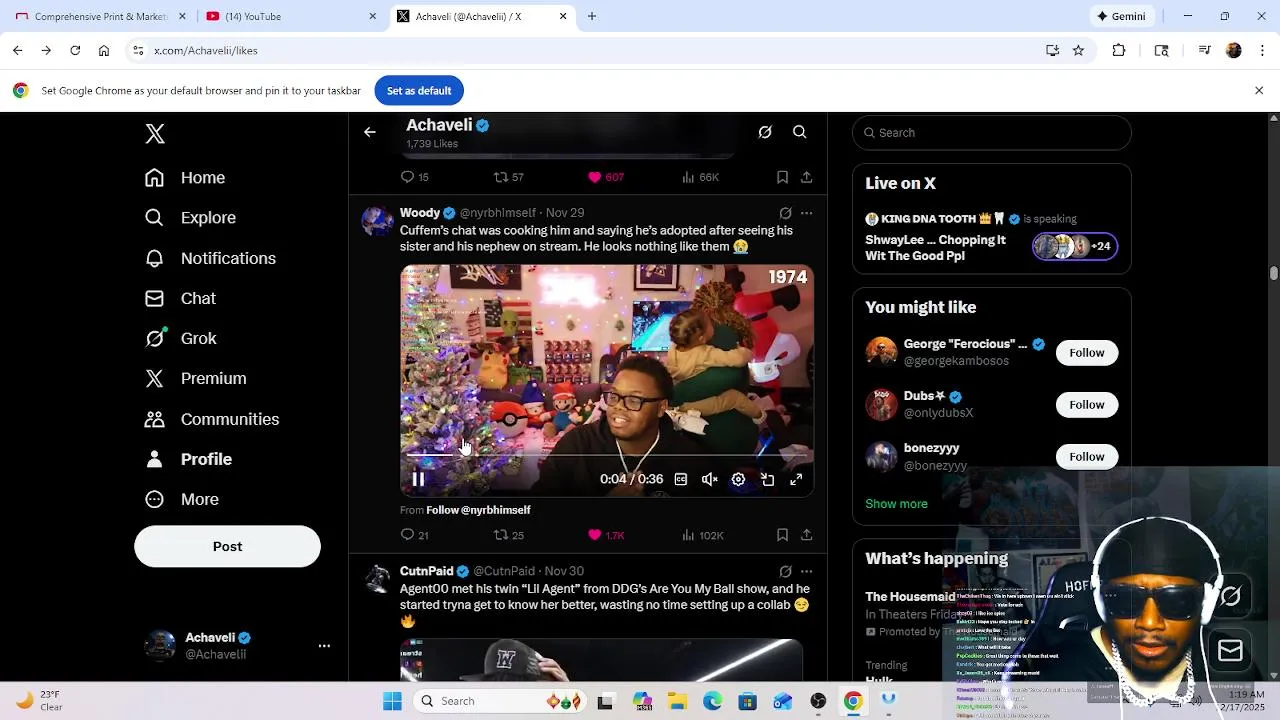Unlike Woody's post with 1.7K likes
This screenshot has height=720, width=1280.
pyautogui.click(x=606, y=535)
